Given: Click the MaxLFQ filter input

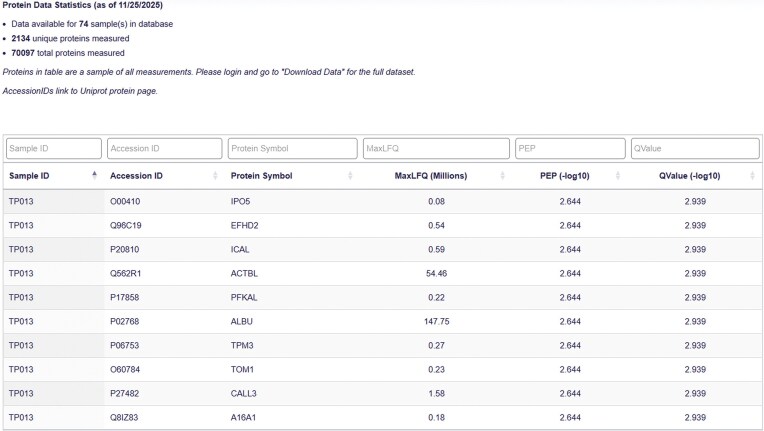Looking at the screenshot, I should tap(436, 149).
